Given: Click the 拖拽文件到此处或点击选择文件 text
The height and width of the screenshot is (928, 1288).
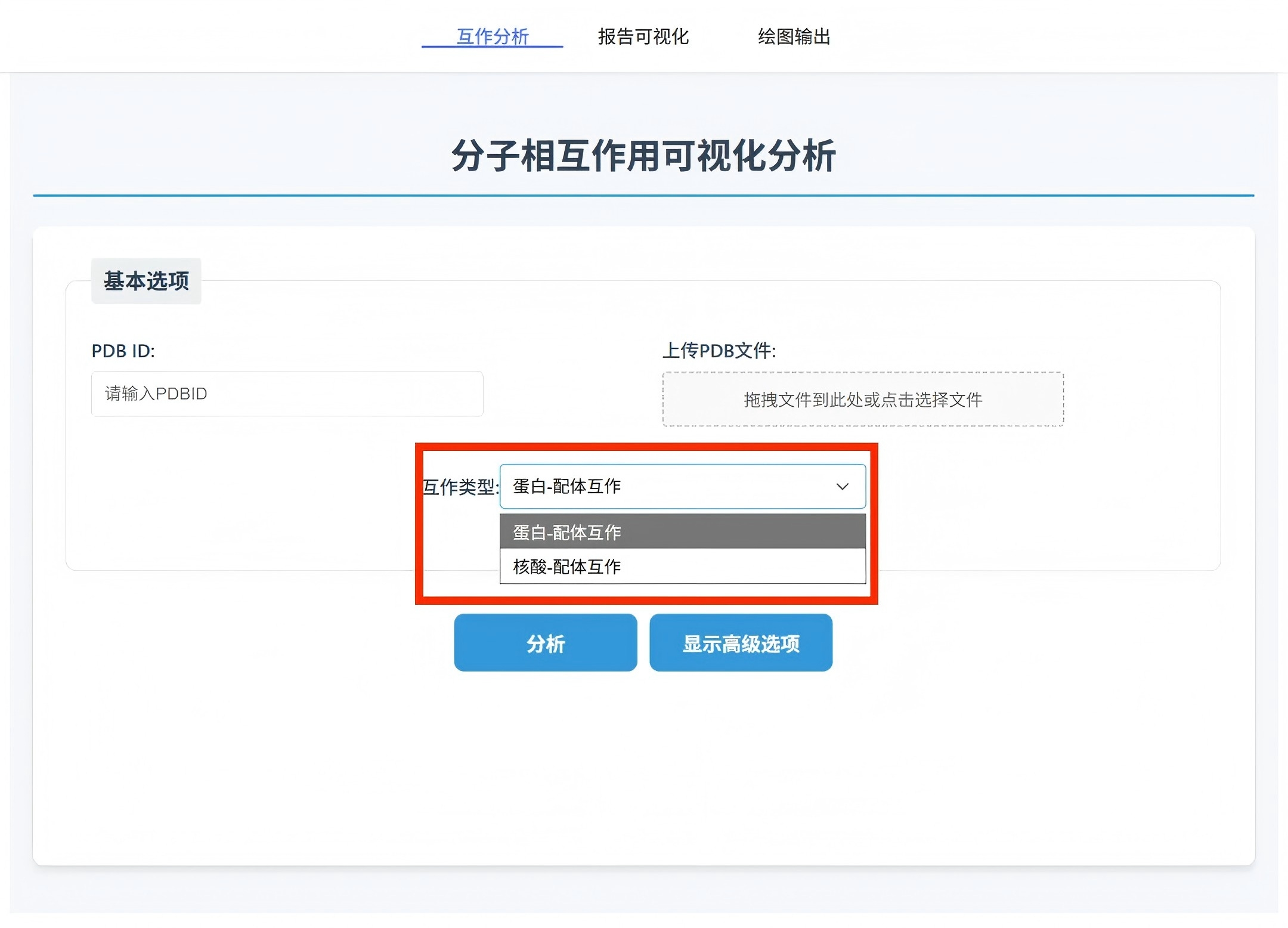Looking at the screenshot, I should coord(862,400).
